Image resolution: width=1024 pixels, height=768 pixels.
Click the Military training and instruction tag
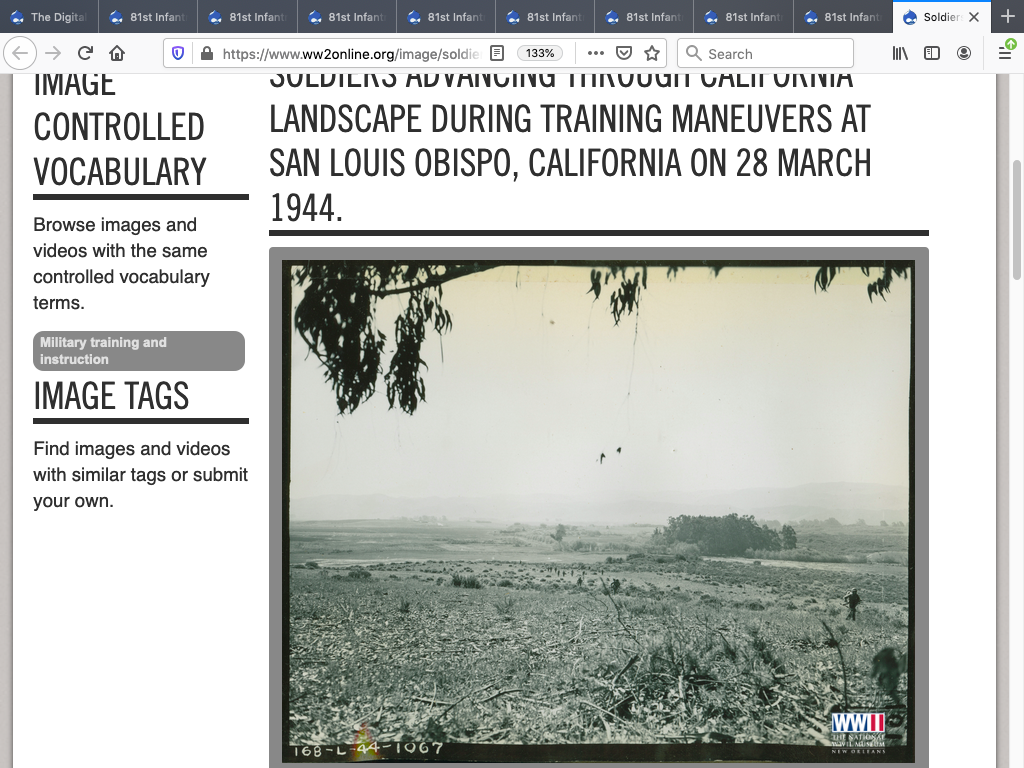[139, 351]
